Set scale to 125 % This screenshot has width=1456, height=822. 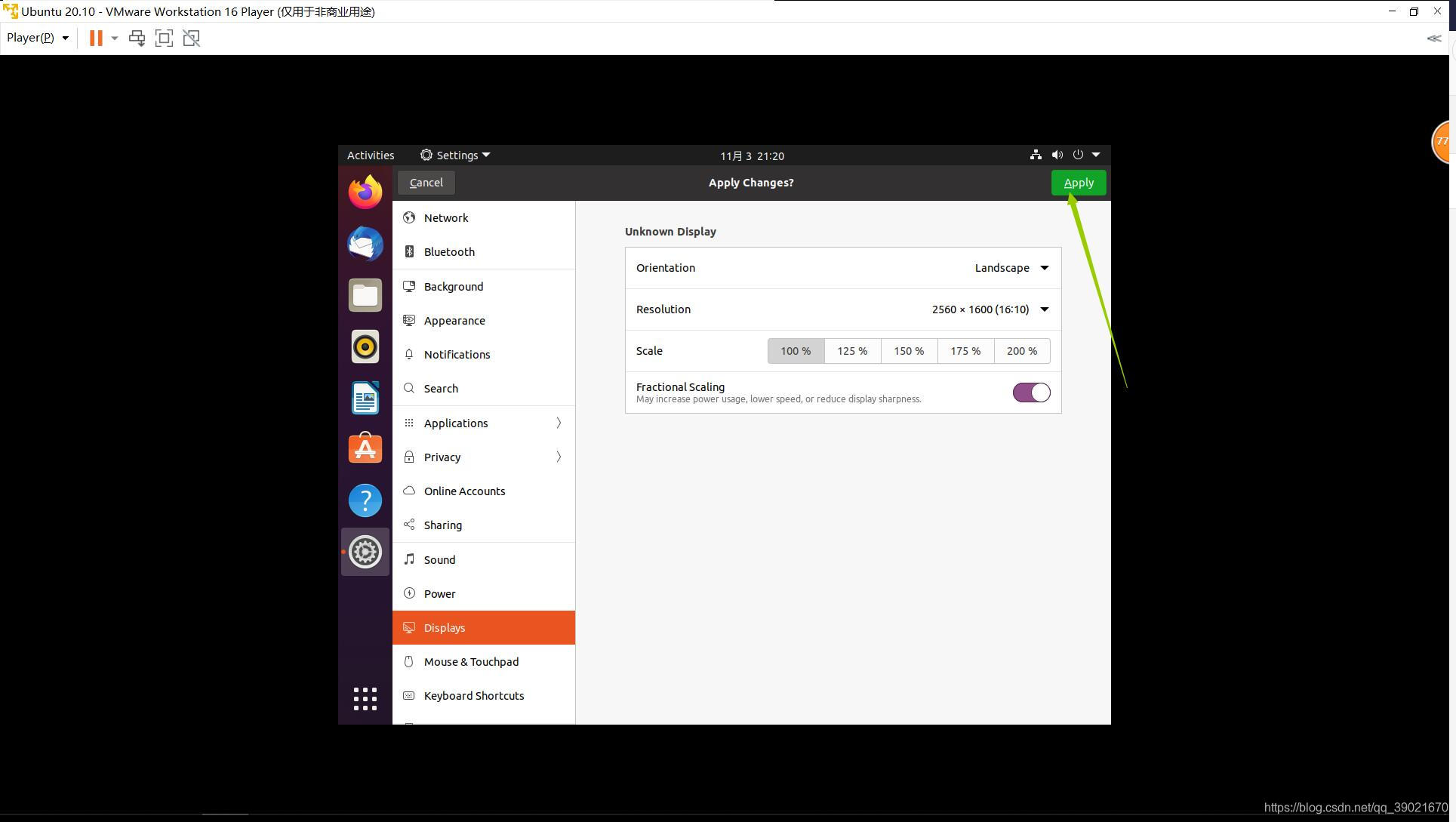[852, 351]
